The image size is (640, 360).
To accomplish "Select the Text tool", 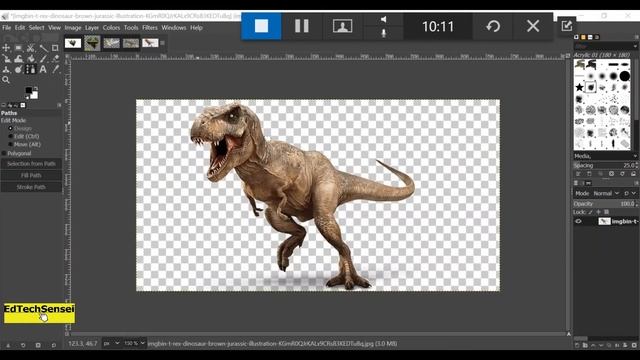I will point(43,69).
